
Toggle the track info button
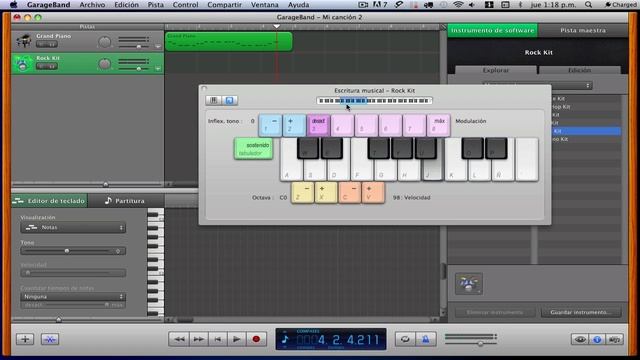pyautogui.click(x=597, y=339)
